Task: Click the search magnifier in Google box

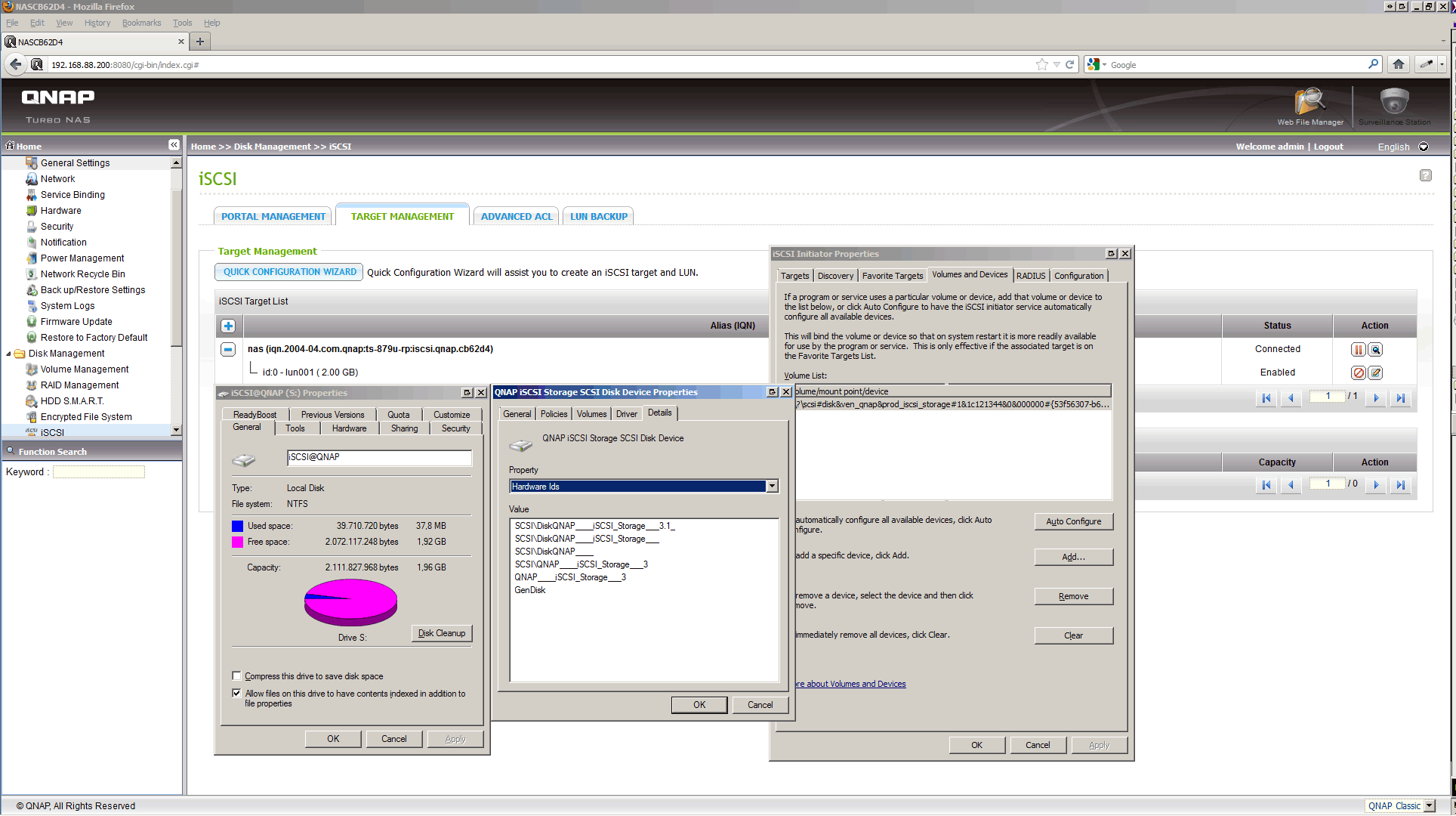Action: tap(1373, 64)
